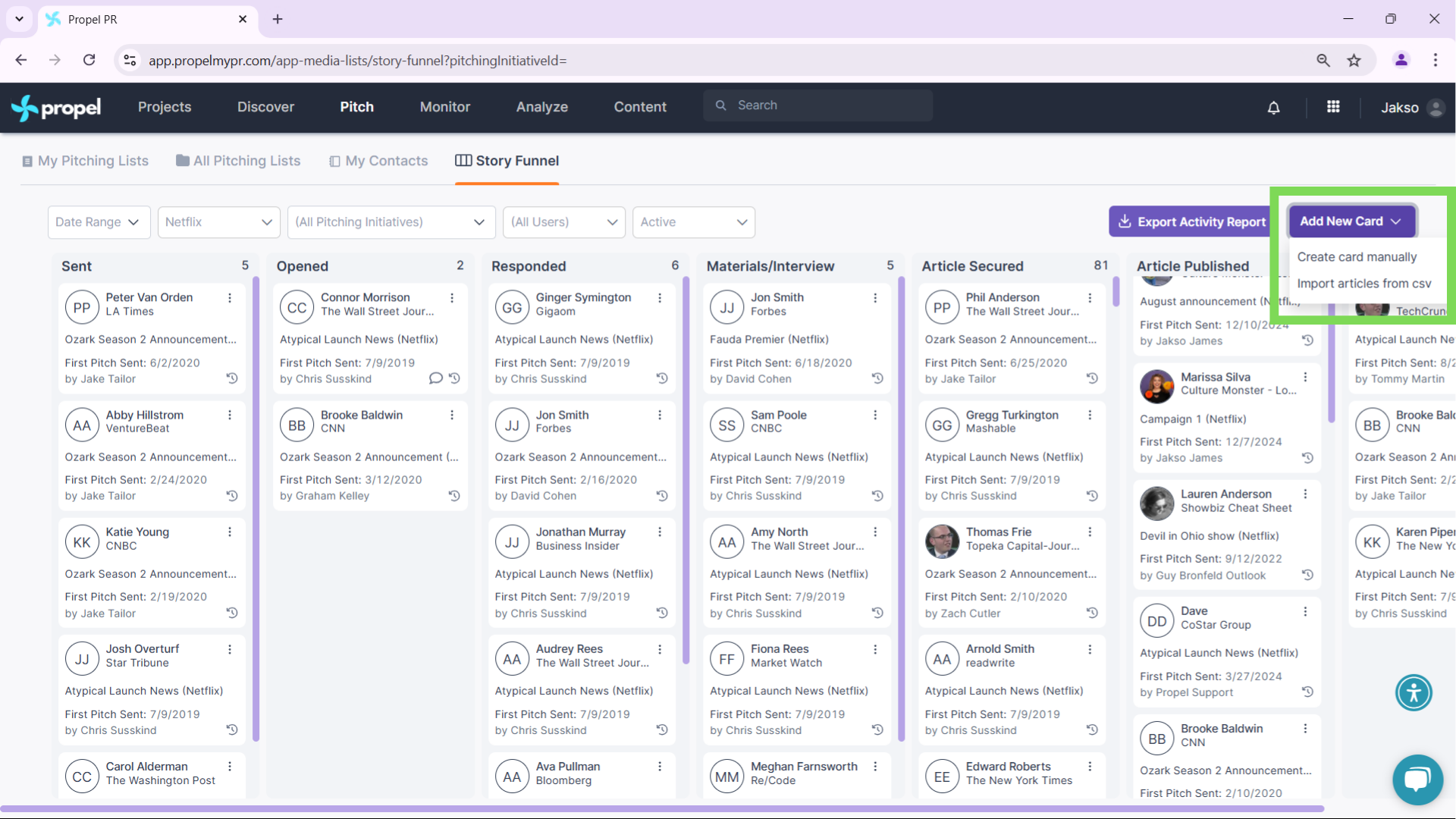The image size is (1456, 819).
Task: Open Content in top navigation
Action: coord(640,107)
